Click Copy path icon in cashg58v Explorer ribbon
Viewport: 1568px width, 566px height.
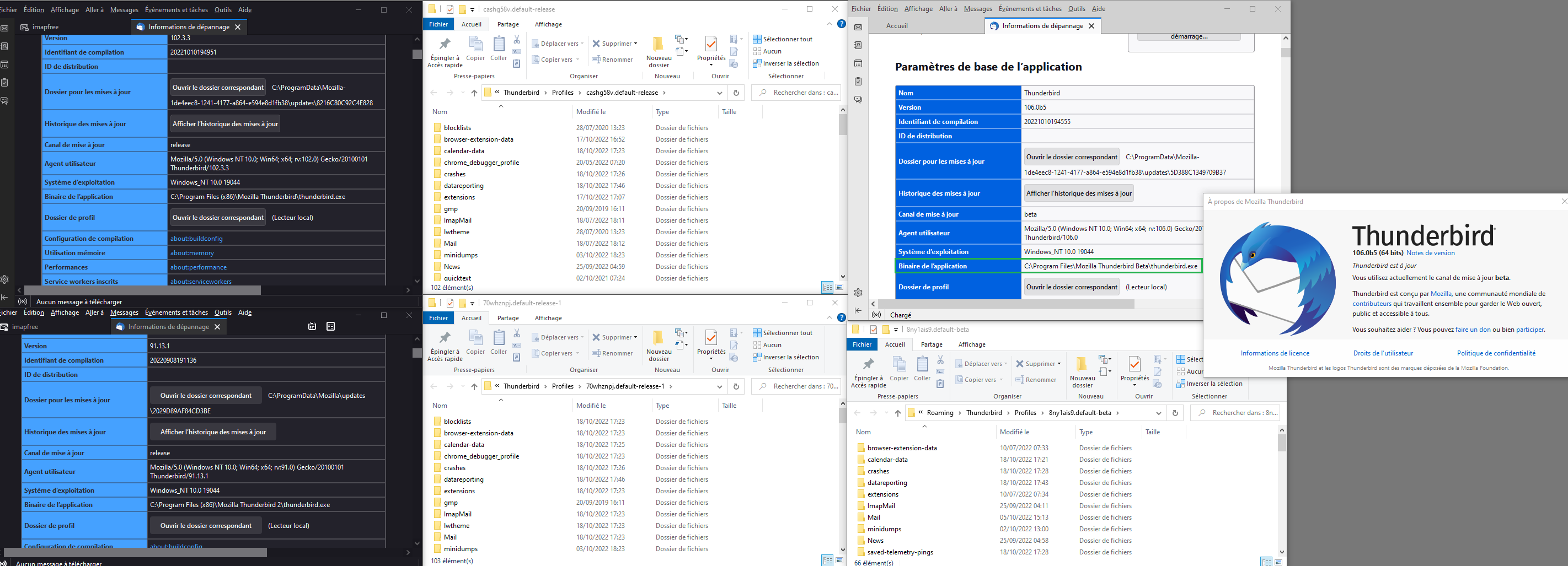[x=517, y=52]
